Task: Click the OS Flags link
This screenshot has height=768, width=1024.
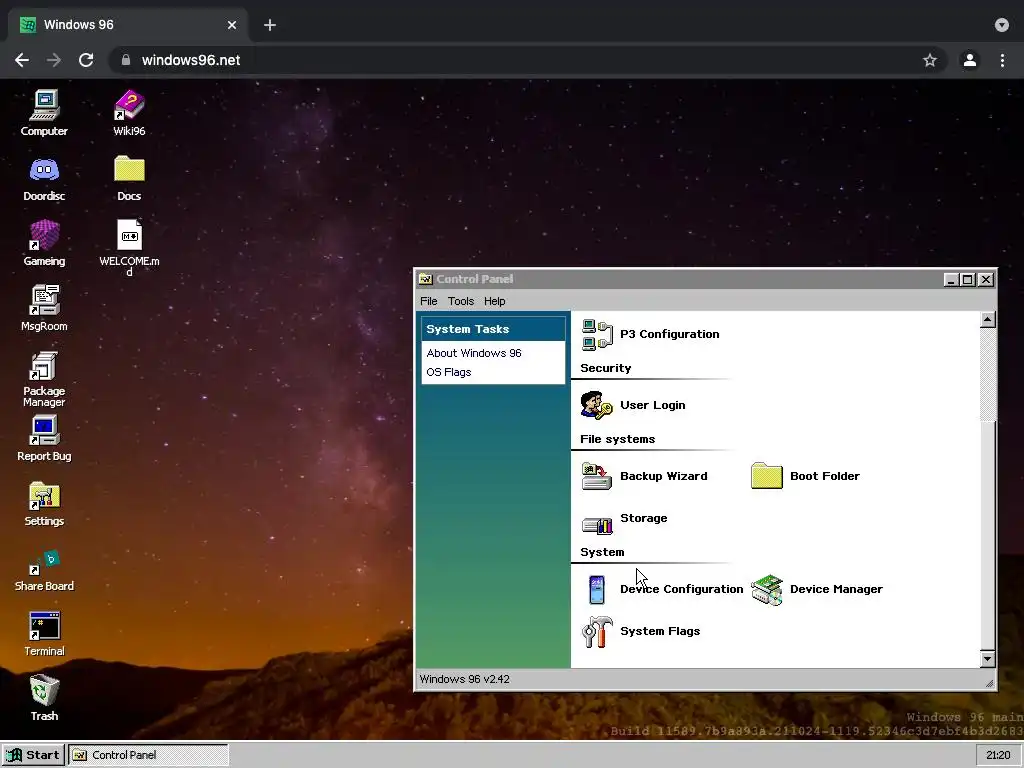Action: tap(448, 372)
